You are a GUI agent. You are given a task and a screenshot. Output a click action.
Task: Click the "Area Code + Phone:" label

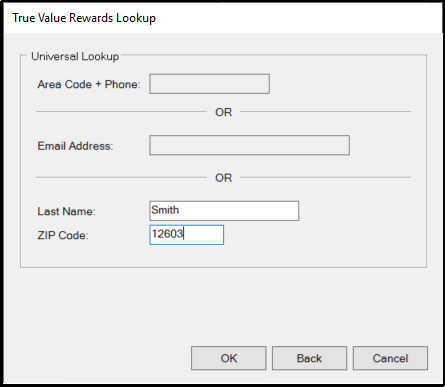pyautogui.click(x=89, y=84)
